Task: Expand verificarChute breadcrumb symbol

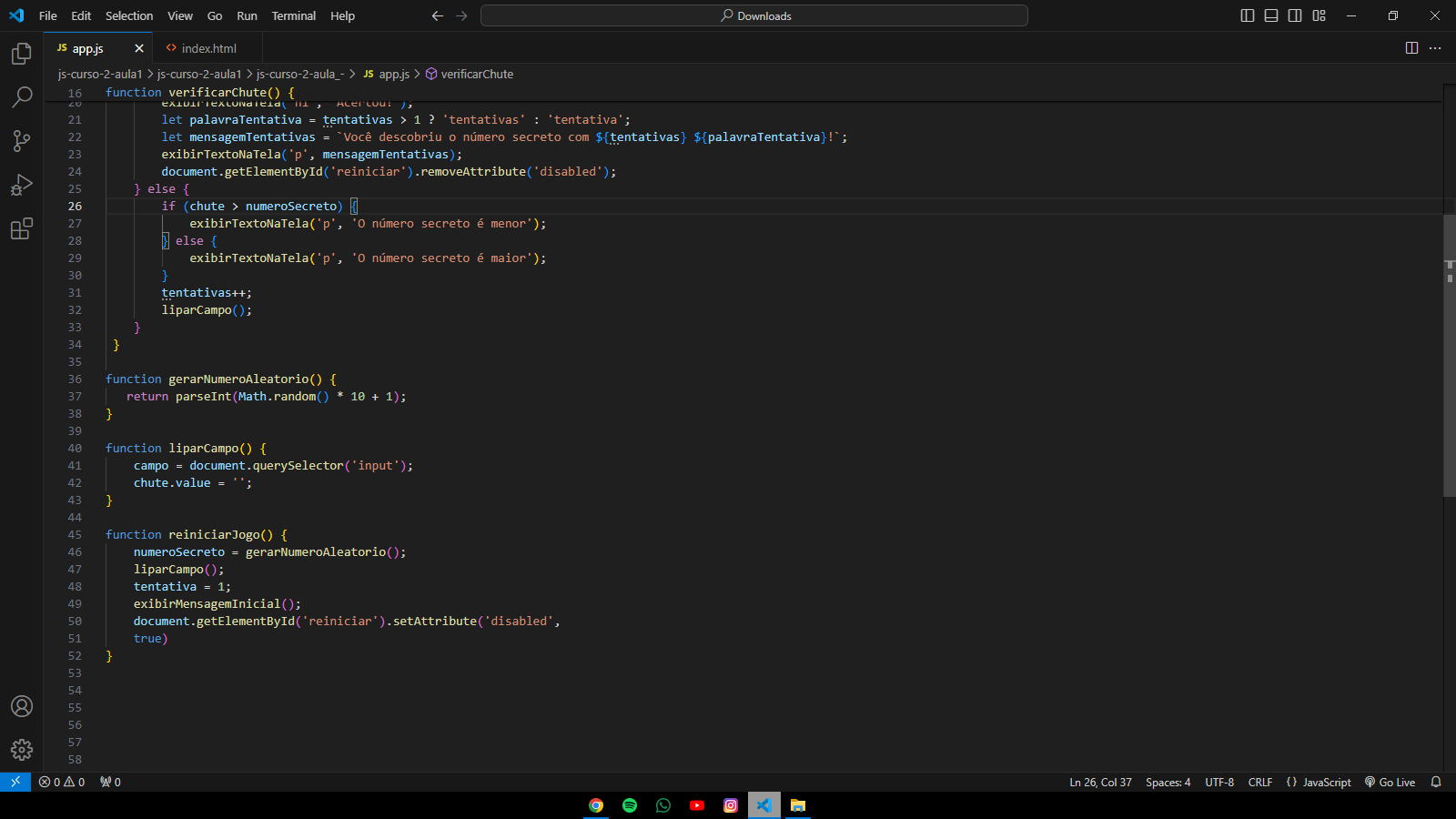Action: 470,74
